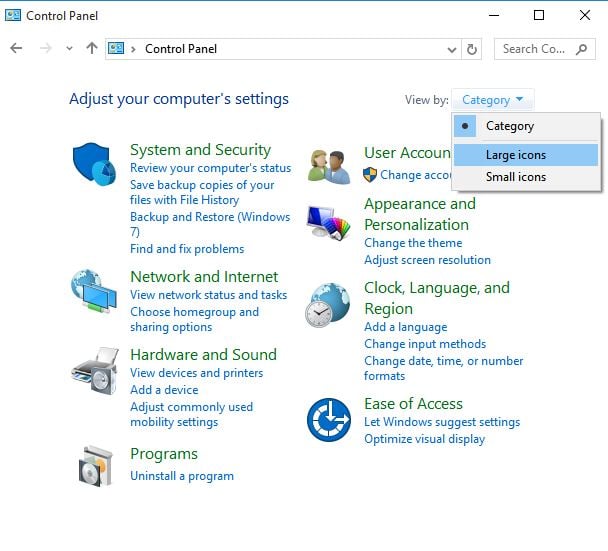Open the Programs heading
The width and height of the screenshot is (608, 551).
click(x=164, y=454)
